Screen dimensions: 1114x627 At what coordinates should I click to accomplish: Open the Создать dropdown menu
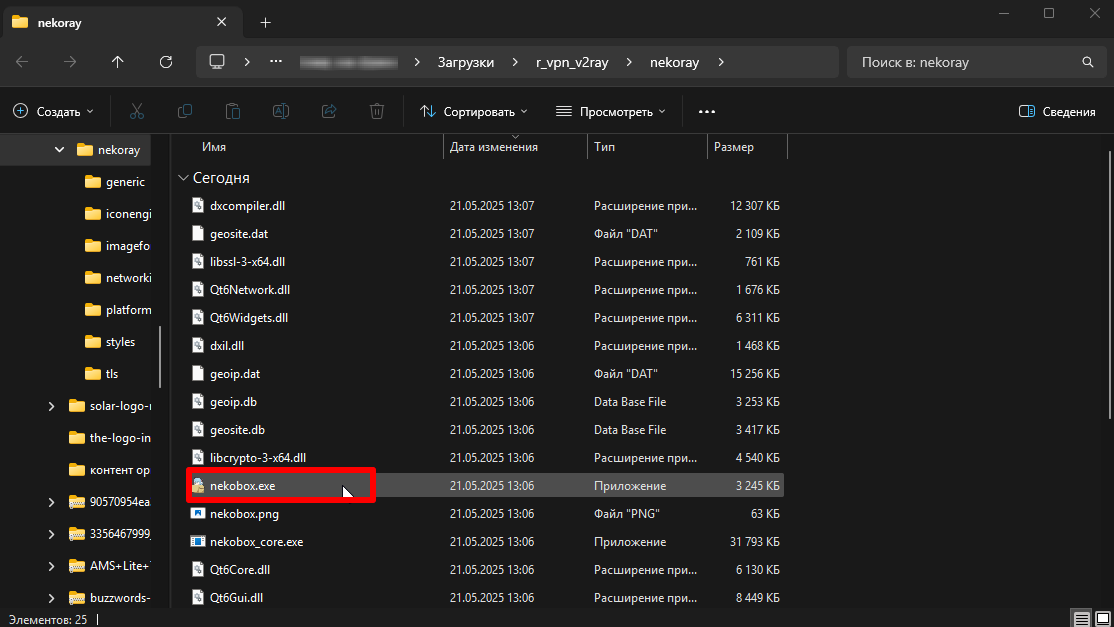point(53,112)
